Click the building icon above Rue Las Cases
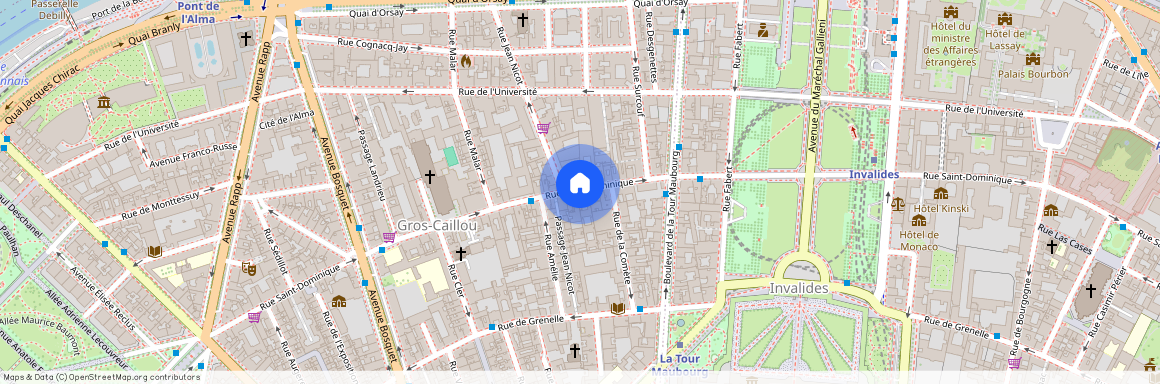1160x384 pixels. (1051, 210)
